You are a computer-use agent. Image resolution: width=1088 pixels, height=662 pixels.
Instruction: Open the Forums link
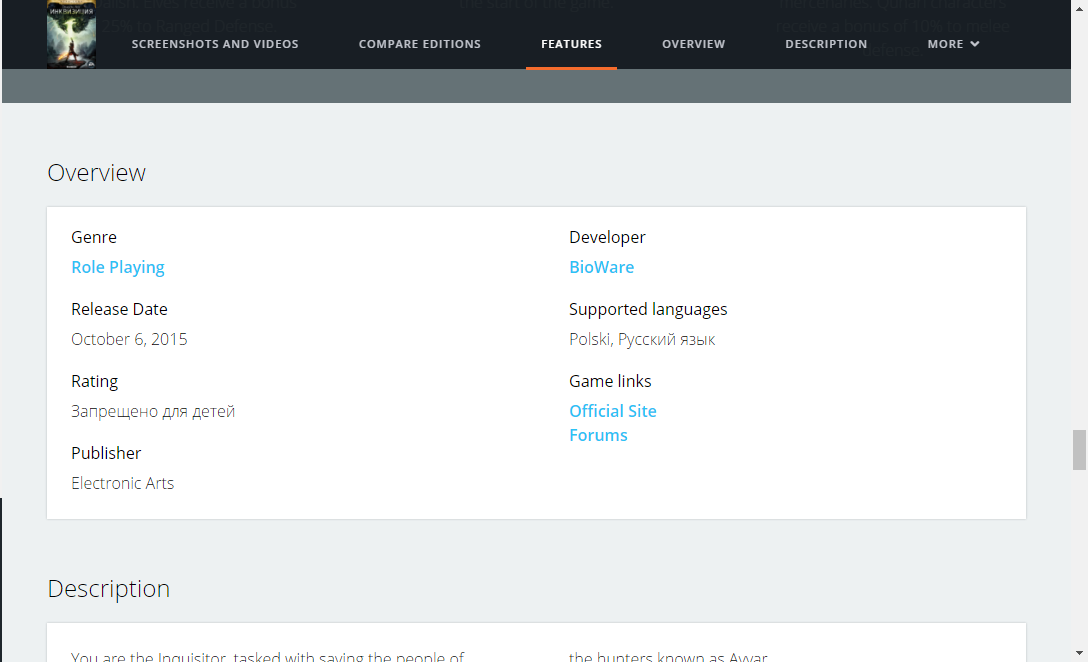pyautogui.click(x=598, y=435)
